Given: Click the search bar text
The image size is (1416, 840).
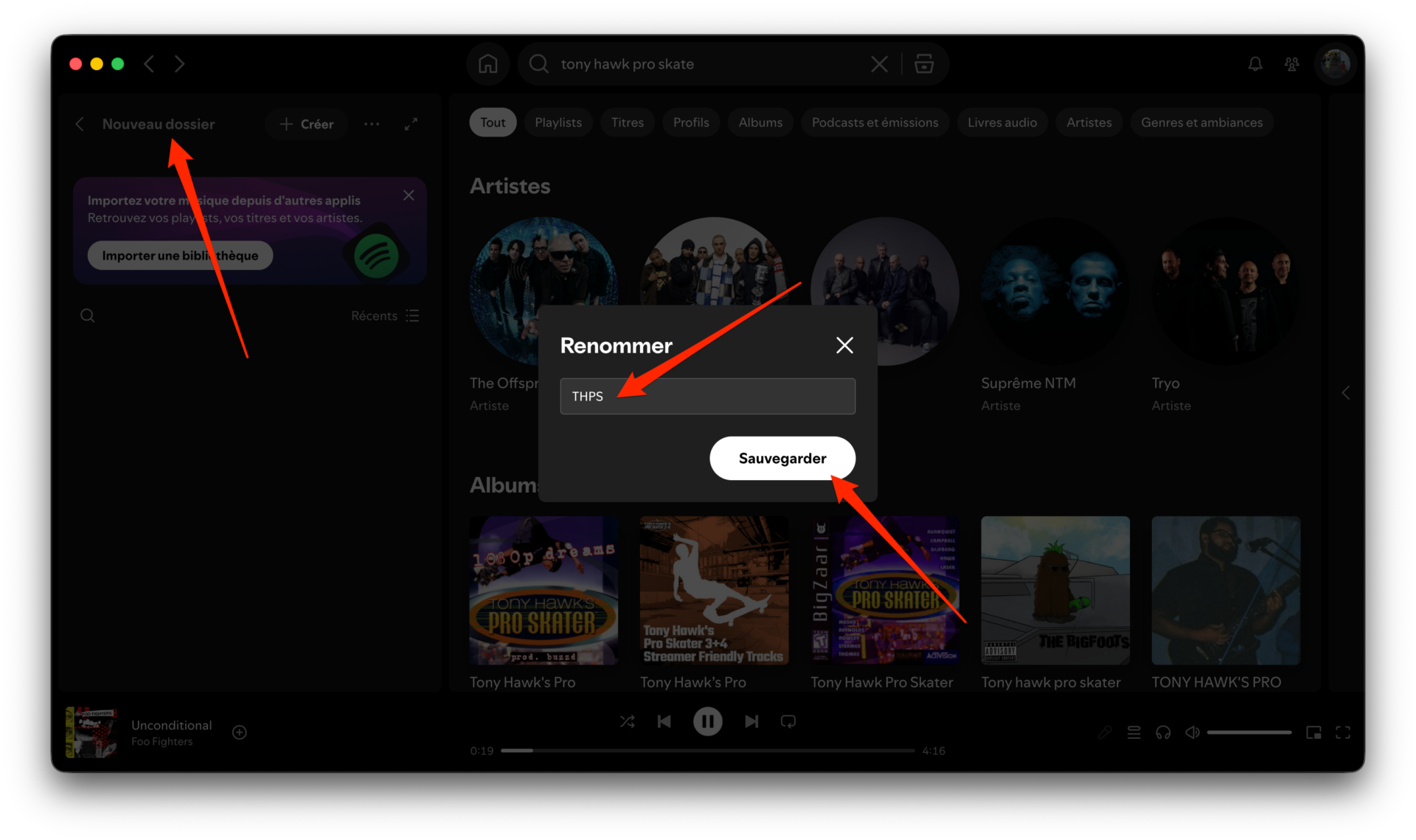Looking at the screenshot, I should tap(627, 64).
